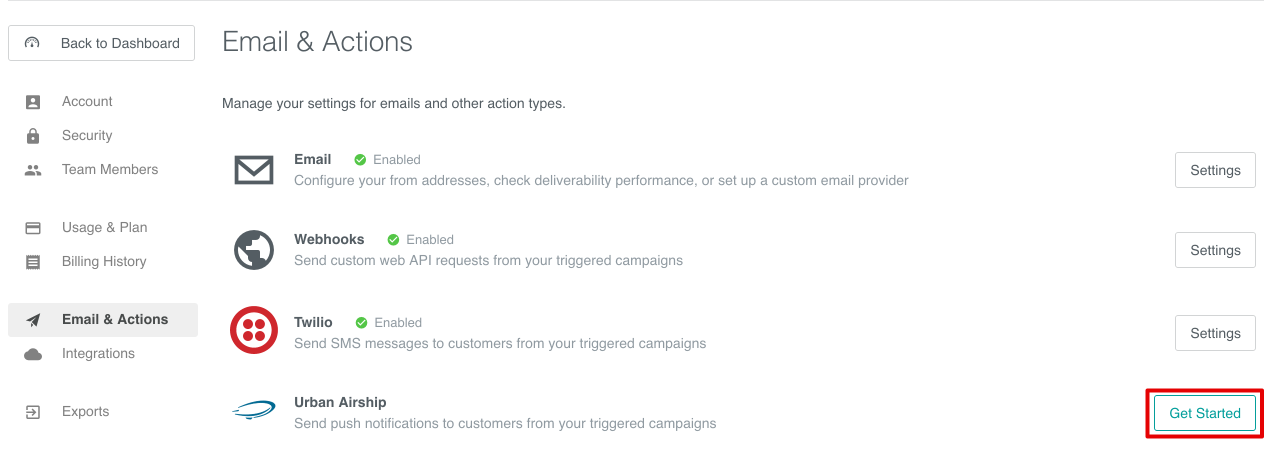1283x462 pixels.
Task: Click the Security padlock icon
Action: coord(33,136)
